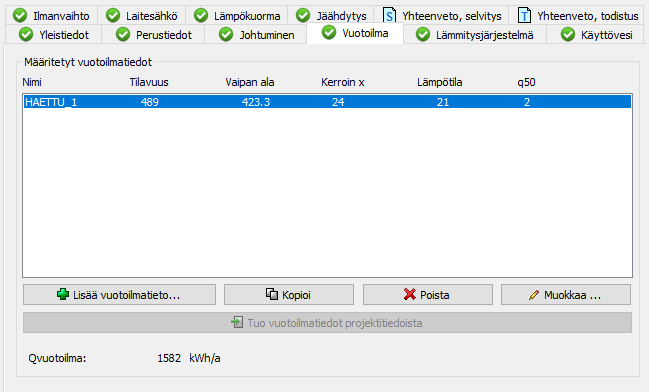Switch to the Lämpökuorma tab
Image resolution: width=649 pixels, height=392 pixels.
237,16
